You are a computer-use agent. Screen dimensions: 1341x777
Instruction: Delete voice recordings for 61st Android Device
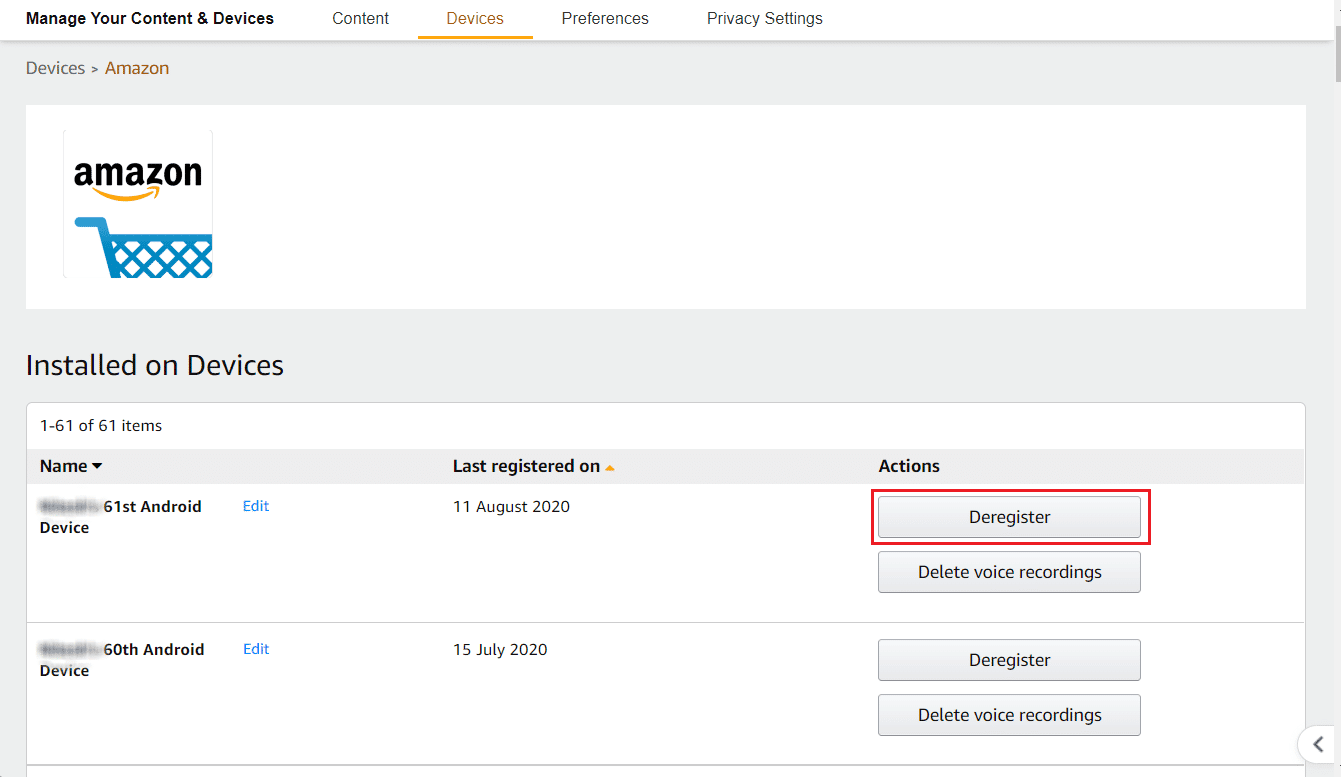tap(1009, 571)
